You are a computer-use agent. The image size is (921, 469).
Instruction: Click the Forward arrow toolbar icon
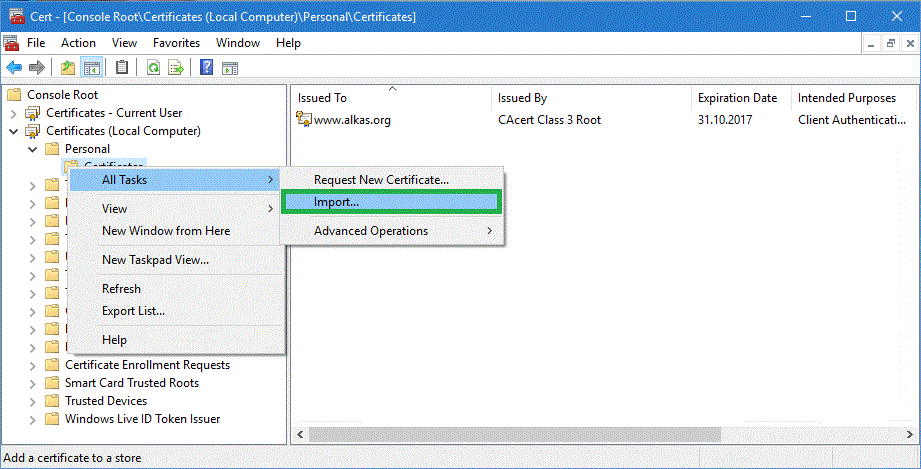37,68
